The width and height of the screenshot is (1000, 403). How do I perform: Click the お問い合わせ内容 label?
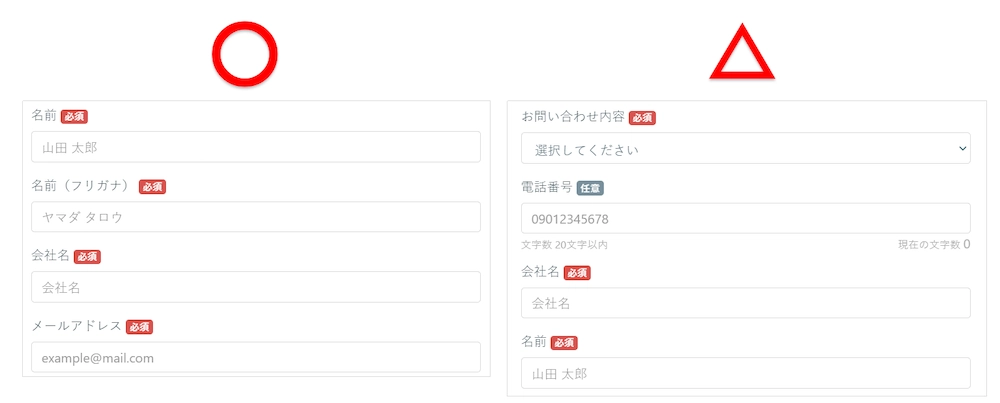(573, 117)
